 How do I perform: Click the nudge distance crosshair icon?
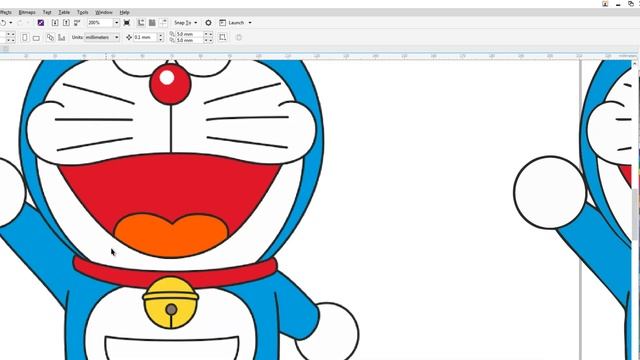(x=129, y=38)
